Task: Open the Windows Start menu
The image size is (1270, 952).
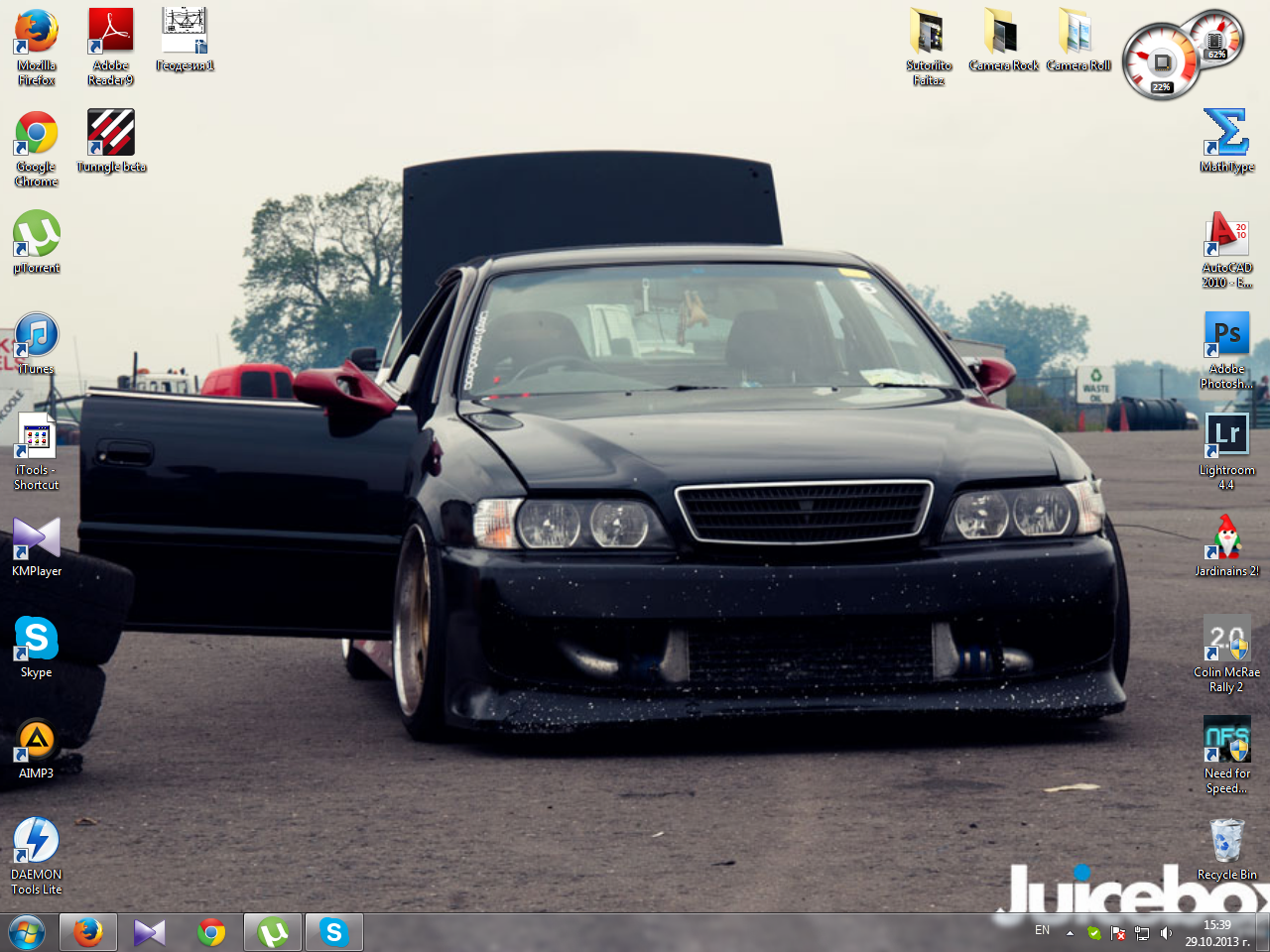Action: tap(27, 932)
